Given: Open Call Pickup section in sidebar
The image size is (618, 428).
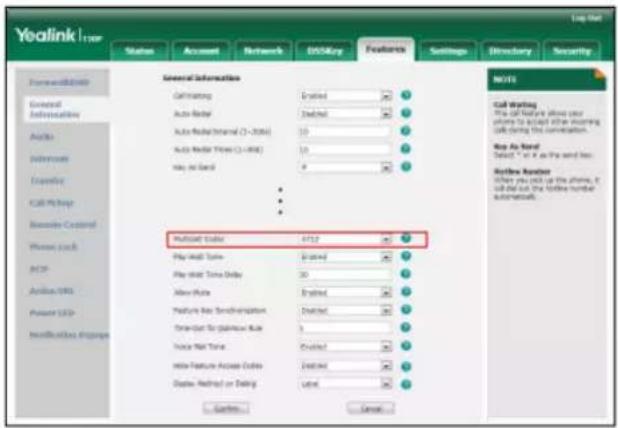Looking at the screenshot, I should click(x=52, y=203).
